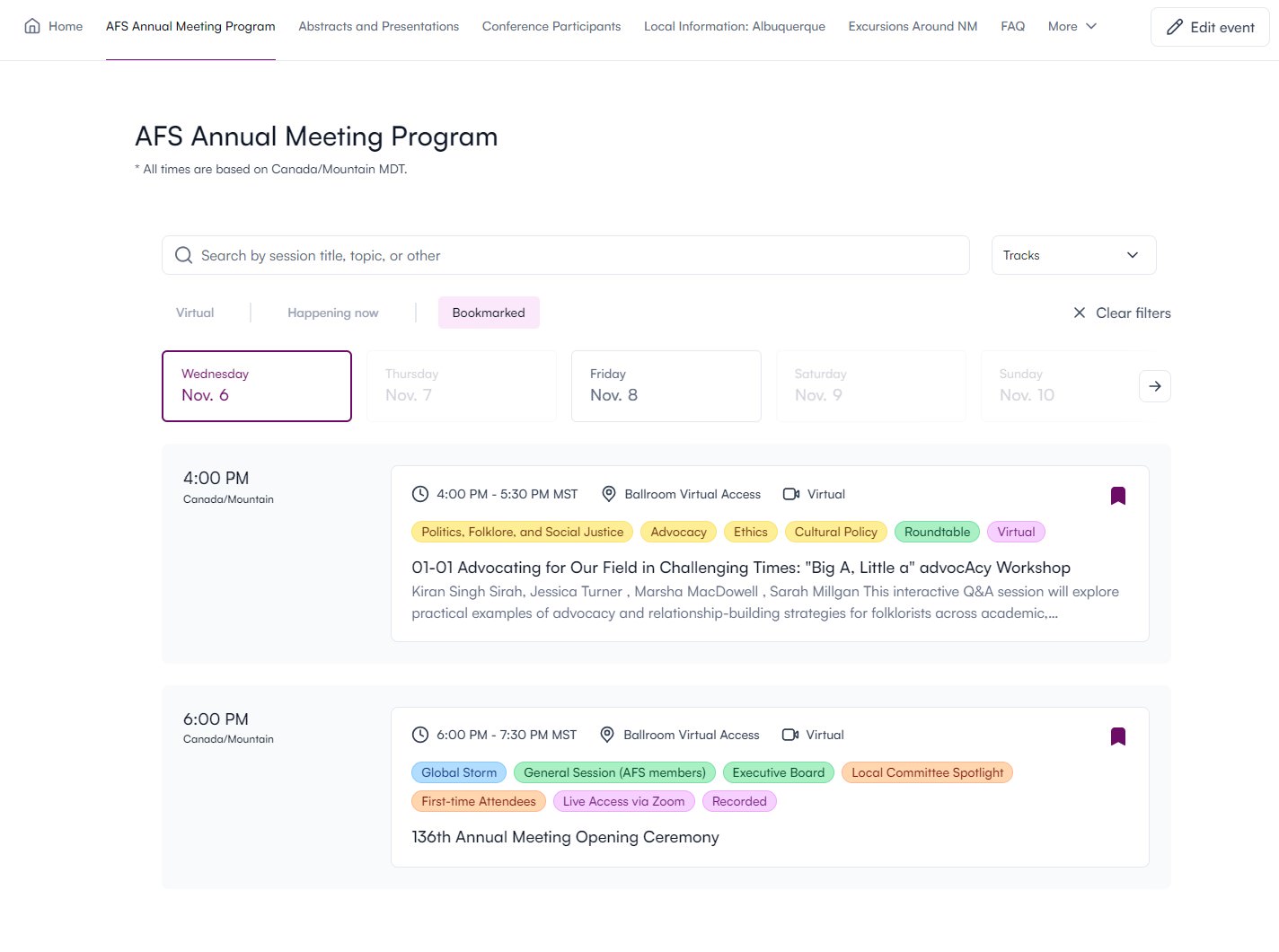This screenshot has height=952, width=1279.
Task: Toggle the Virtual filter
Action: pyautogui.click(x=195, y=313)
